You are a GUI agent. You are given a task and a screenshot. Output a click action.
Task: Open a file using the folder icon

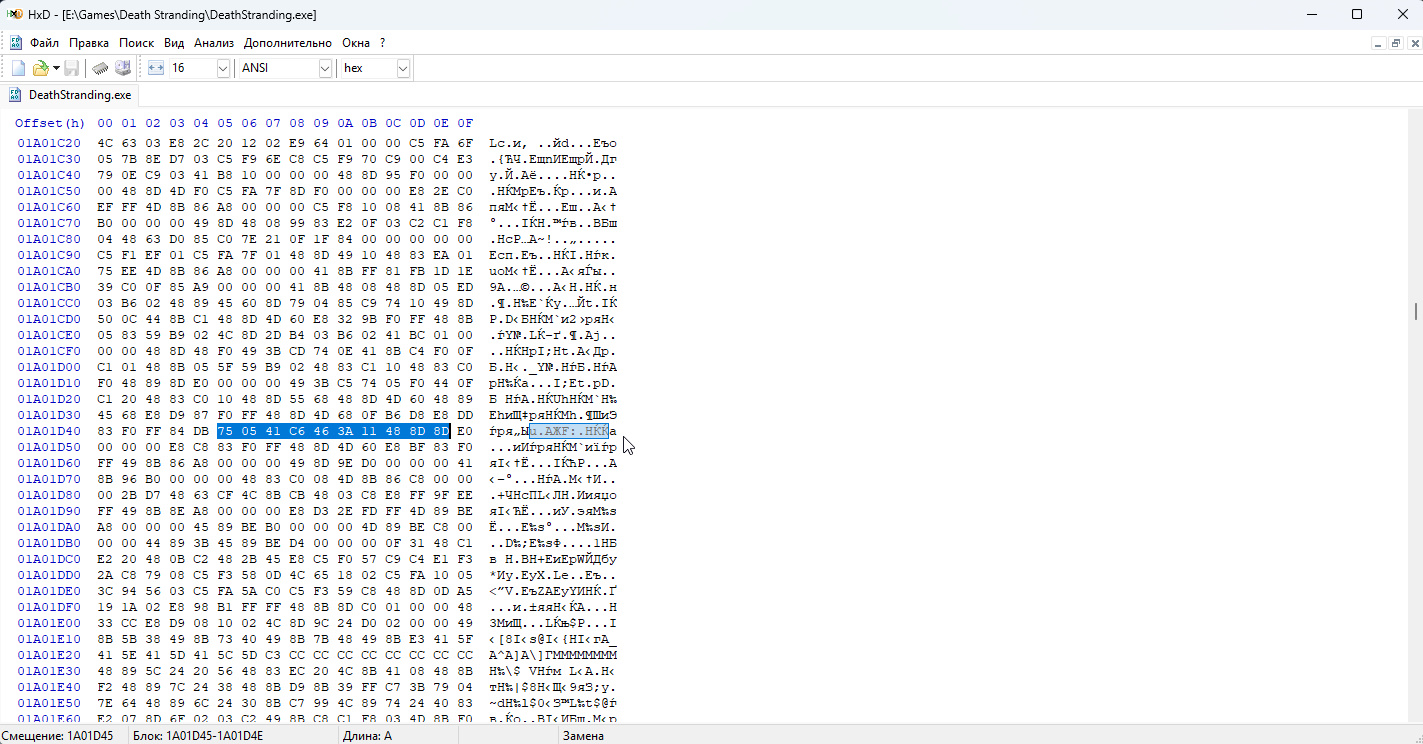click(x=41, y=68)
